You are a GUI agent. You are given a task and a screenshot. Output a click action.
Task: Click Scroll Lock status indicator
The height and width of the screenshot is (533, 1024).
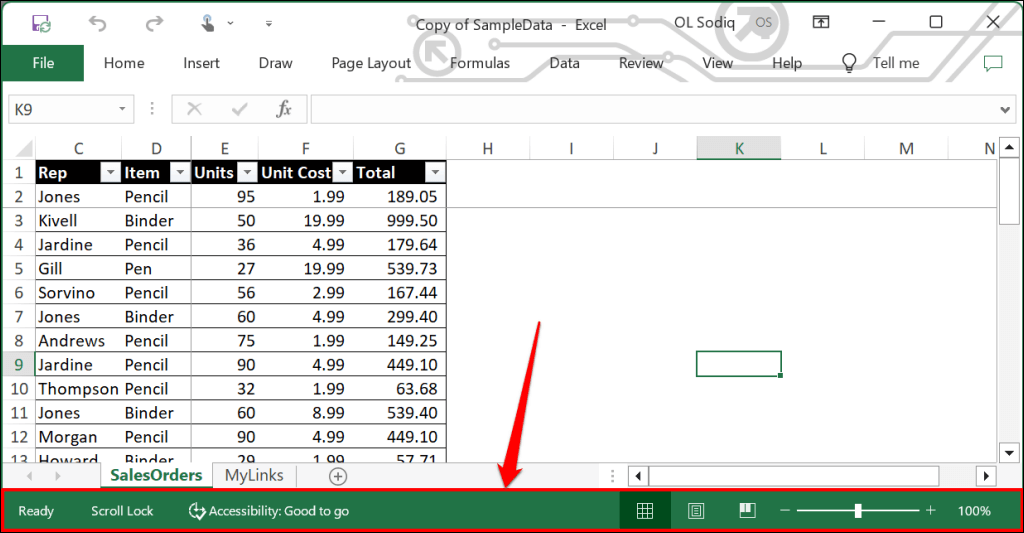122,511
